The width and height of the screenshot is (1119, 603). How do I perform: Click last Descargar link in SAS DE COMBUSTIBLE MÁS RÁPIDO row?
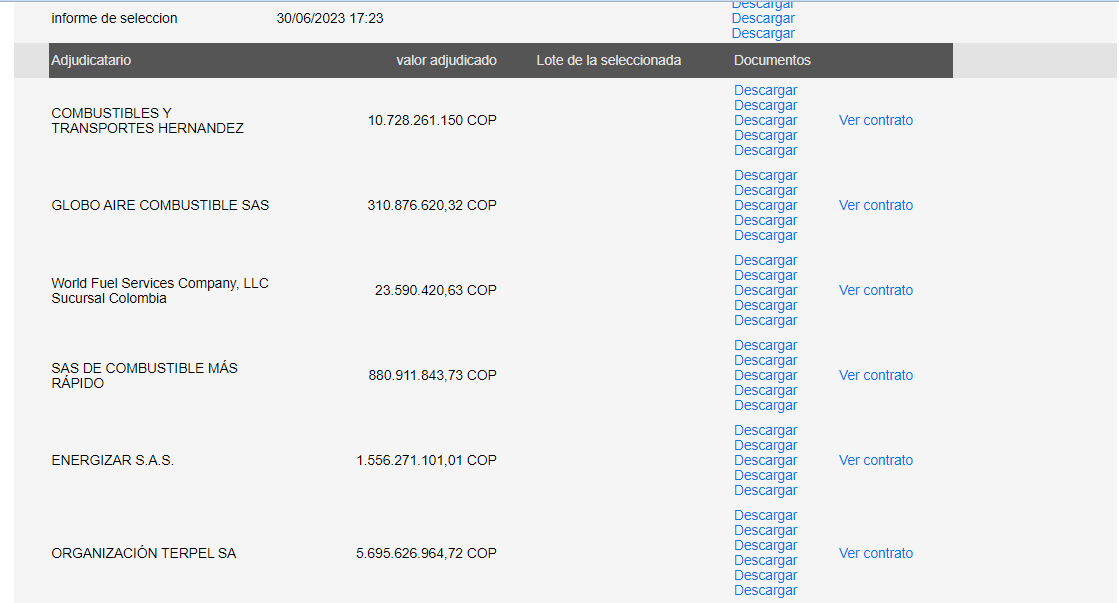tap(765, 405)
